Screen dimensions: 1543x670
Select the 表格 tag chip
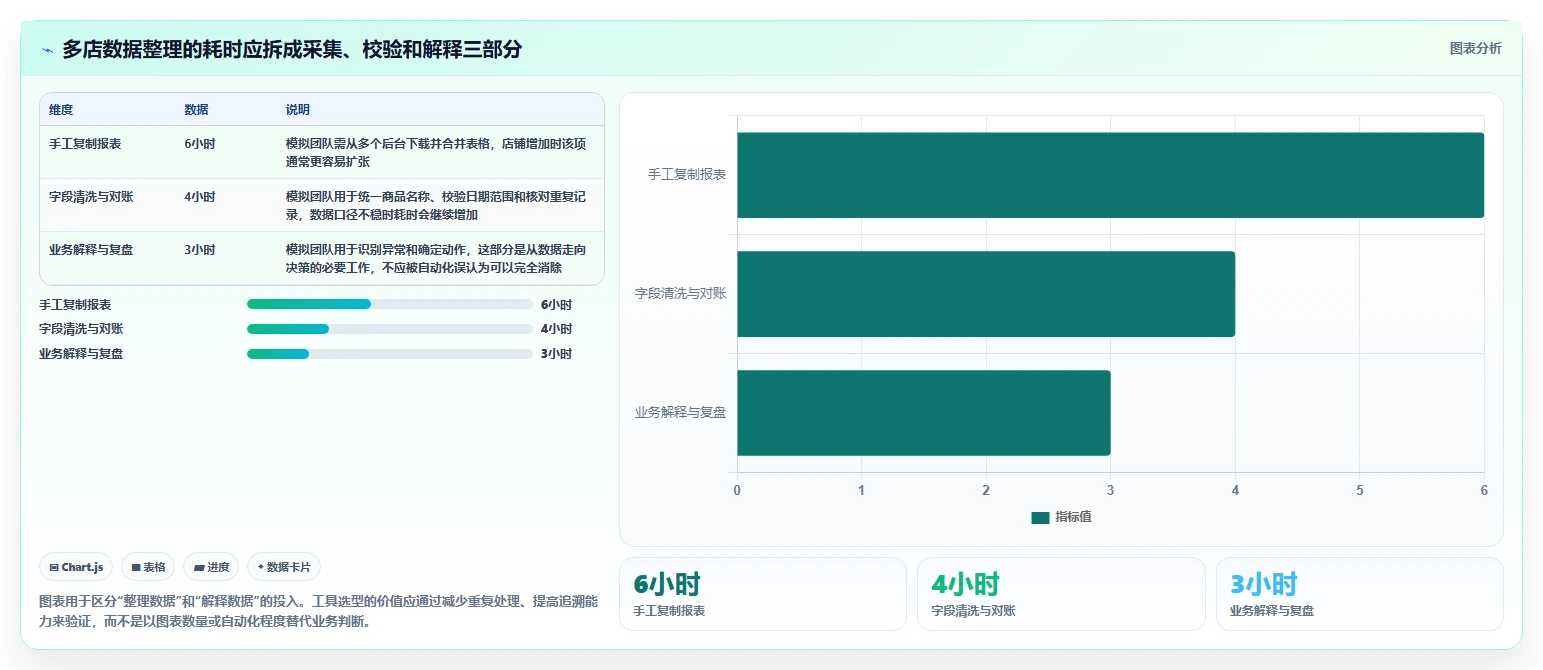(x=148, y=567)
